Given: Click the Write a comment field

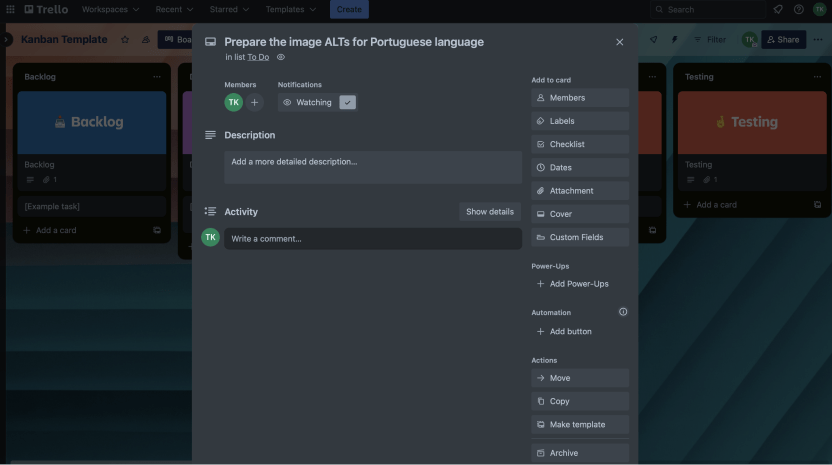Looking at the screenshot, I should [x=373, y=239].
